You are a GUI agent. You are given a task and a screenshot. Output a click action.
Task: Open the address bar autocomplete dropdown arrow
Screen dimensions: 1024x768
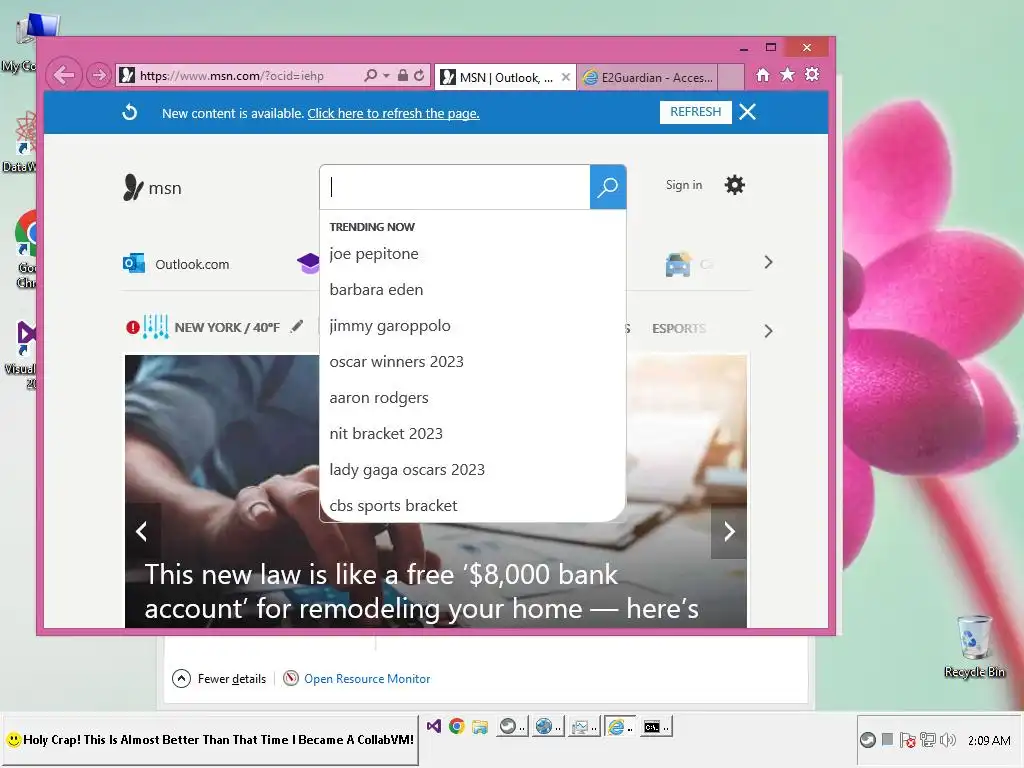[x=386, y=76]
